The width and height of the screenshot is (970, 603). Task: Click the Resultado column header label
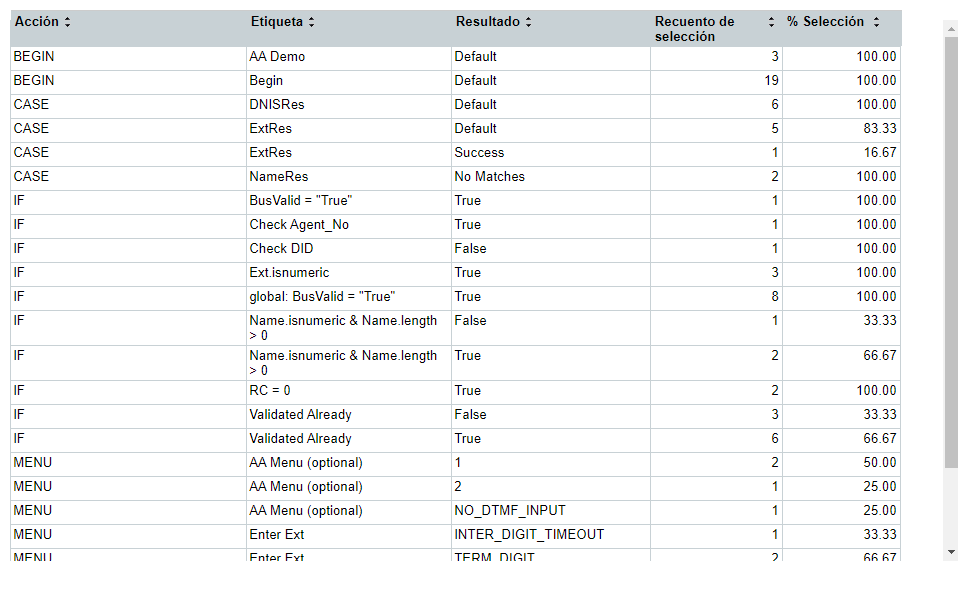pos(487,22)
